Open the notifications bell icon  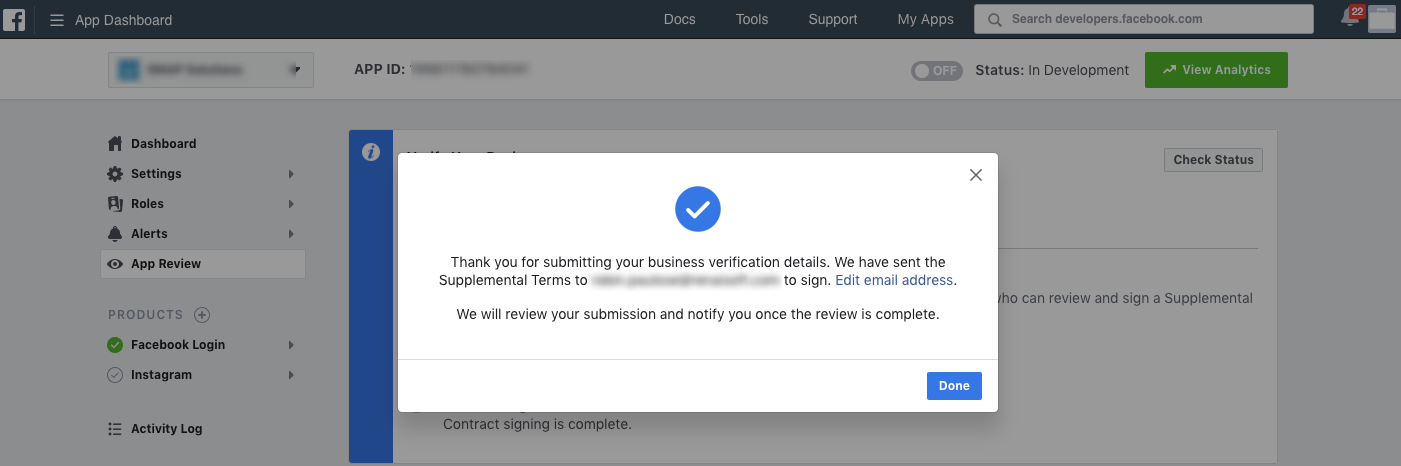1351,17
